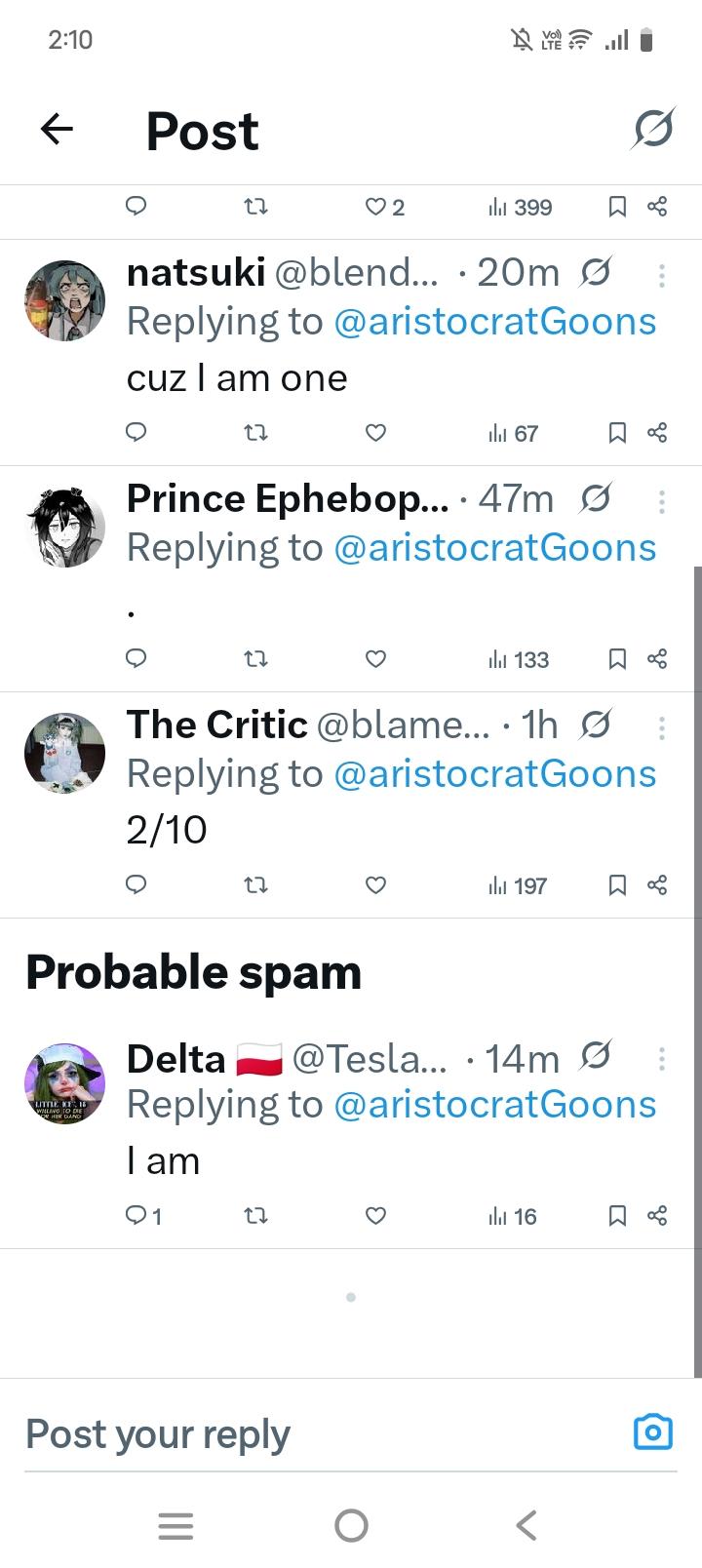Open more options for natsuki's reply

tap(662, 276)
